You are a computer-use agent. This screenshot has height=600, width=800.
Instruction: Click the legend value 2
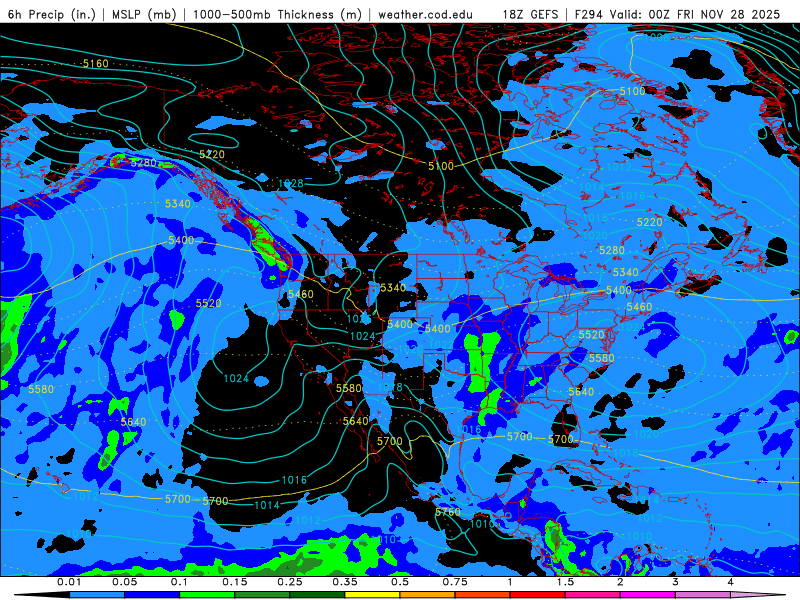pos(620,582)
